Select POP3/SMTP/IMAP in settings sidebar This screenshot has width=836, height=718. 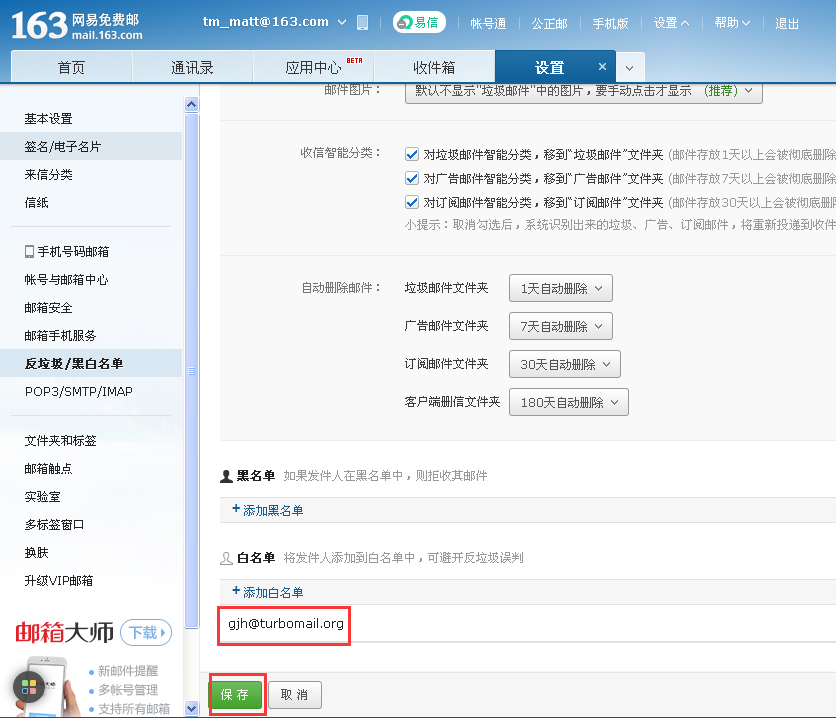coord(79,391)
